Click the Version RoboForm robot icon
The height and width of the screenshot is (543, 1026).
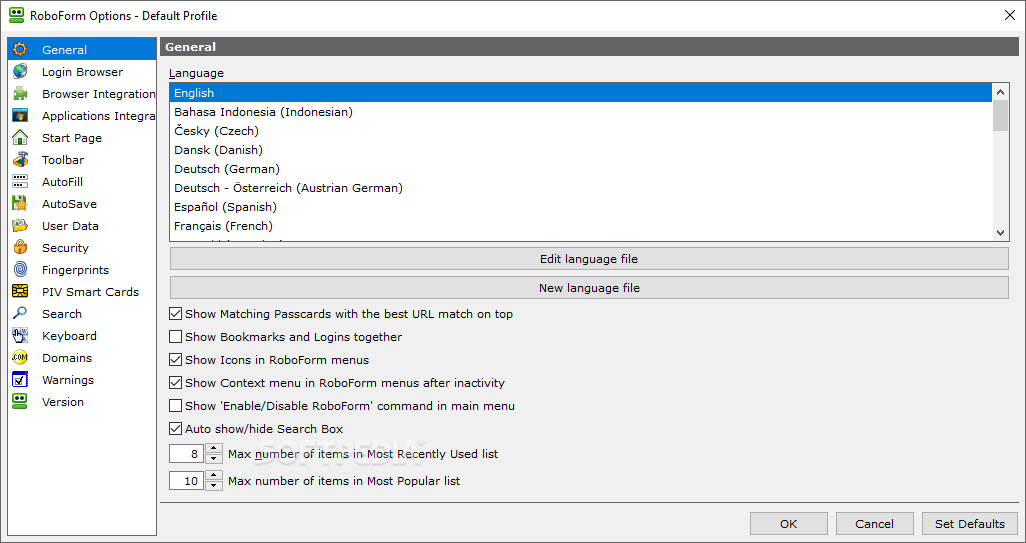coord(20,402)
